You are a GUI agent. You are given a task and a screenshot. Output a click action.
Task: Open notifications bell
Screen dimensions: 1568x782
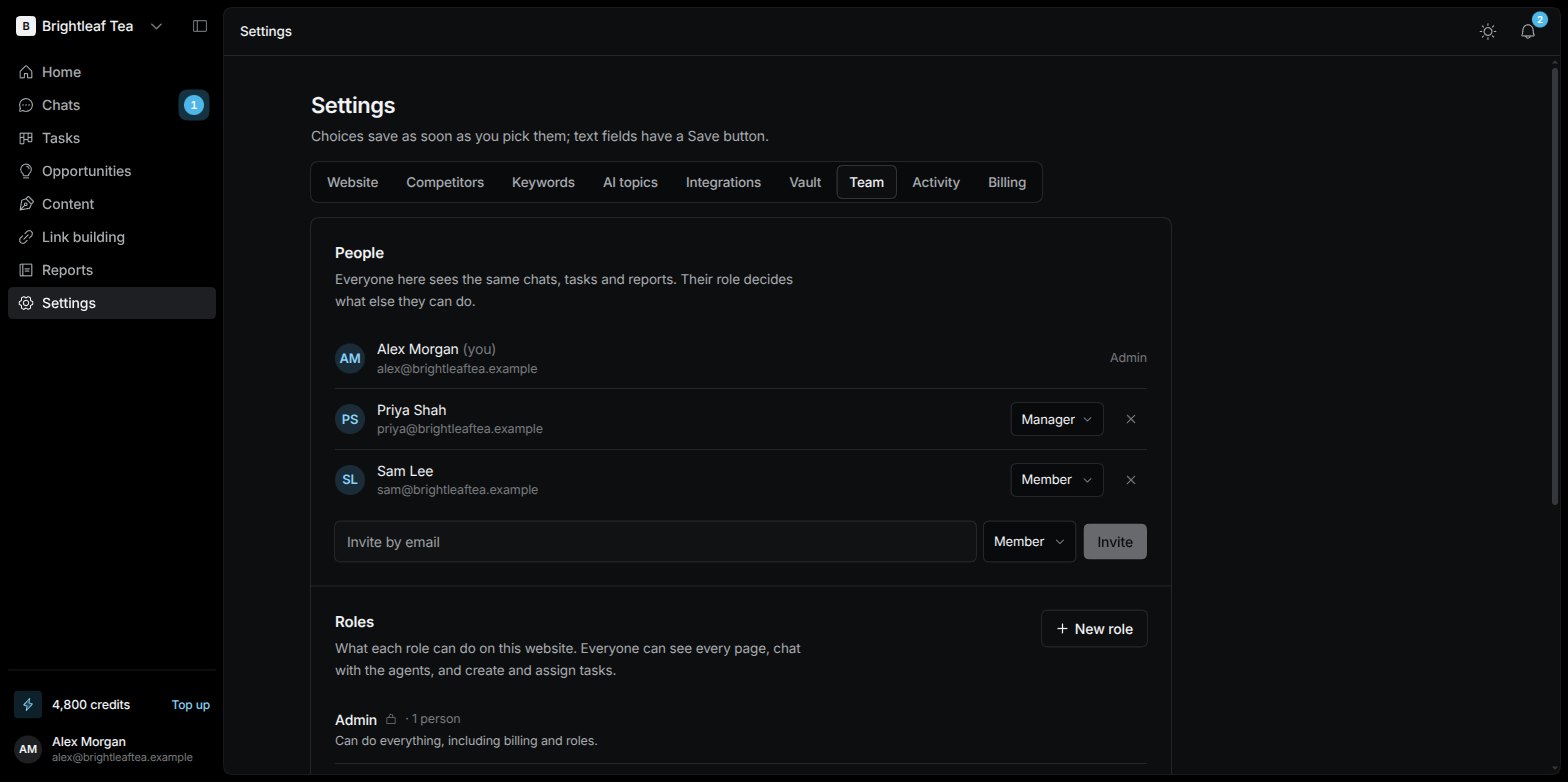[x=1528, y=31]
